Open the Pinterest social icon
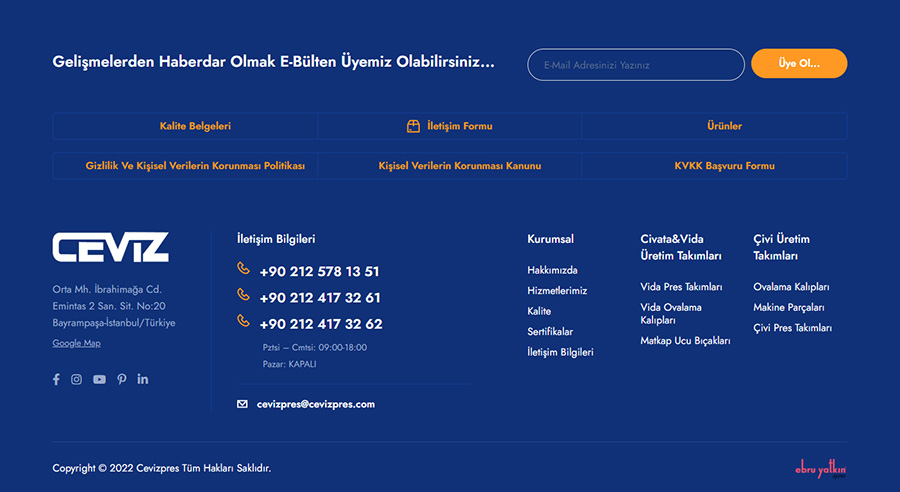 click(x=121, y=379)
